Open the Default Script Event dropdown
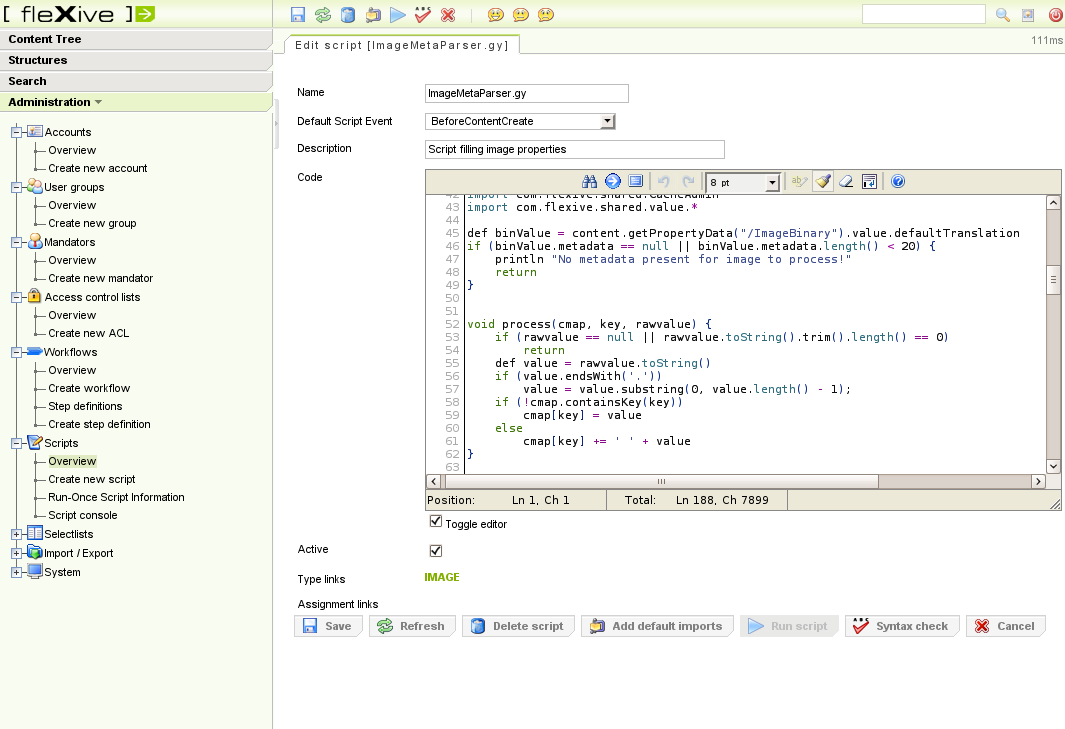 click(607, 121)
